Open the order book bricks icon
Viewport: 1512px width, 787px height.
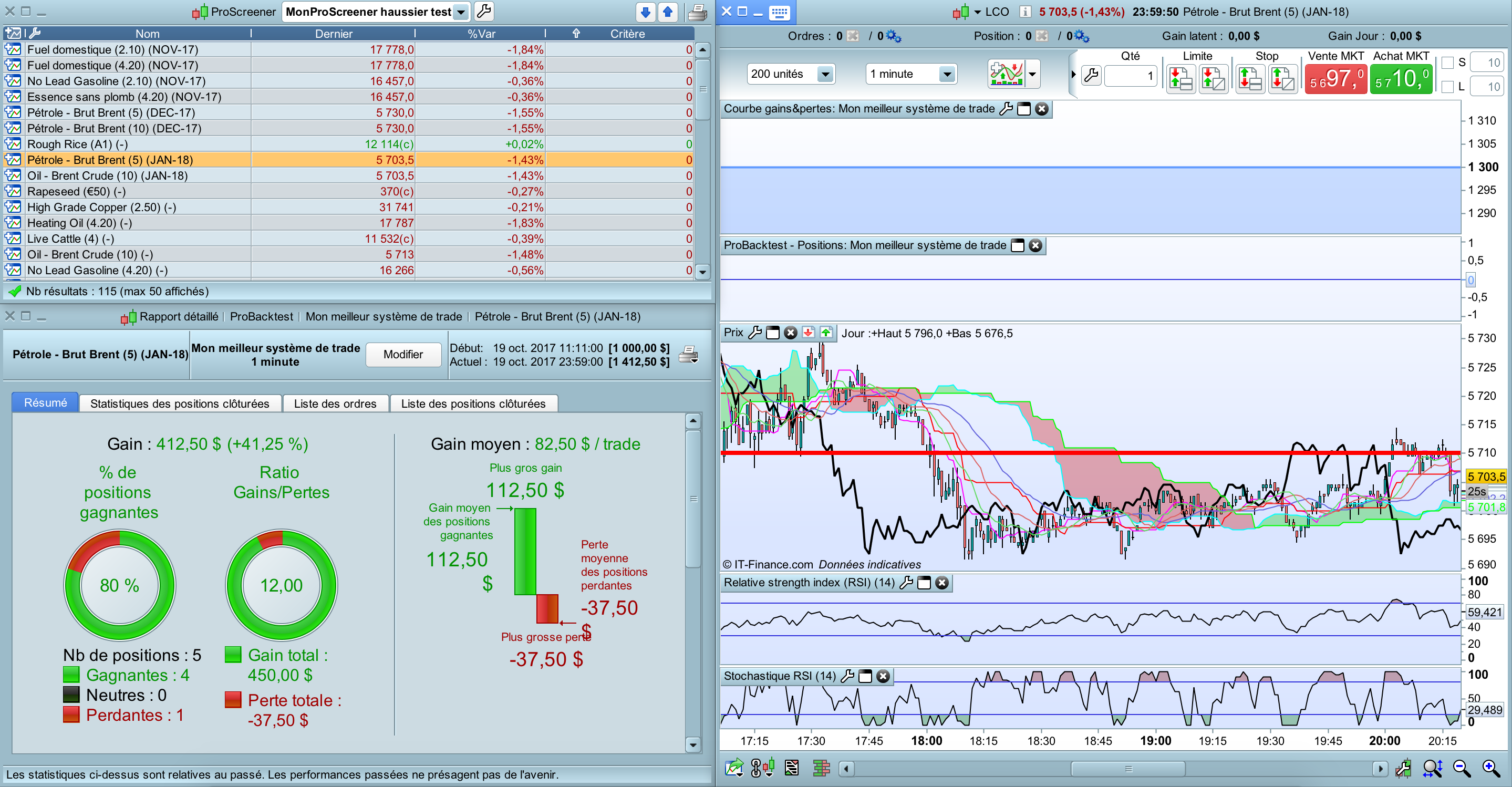821,768
